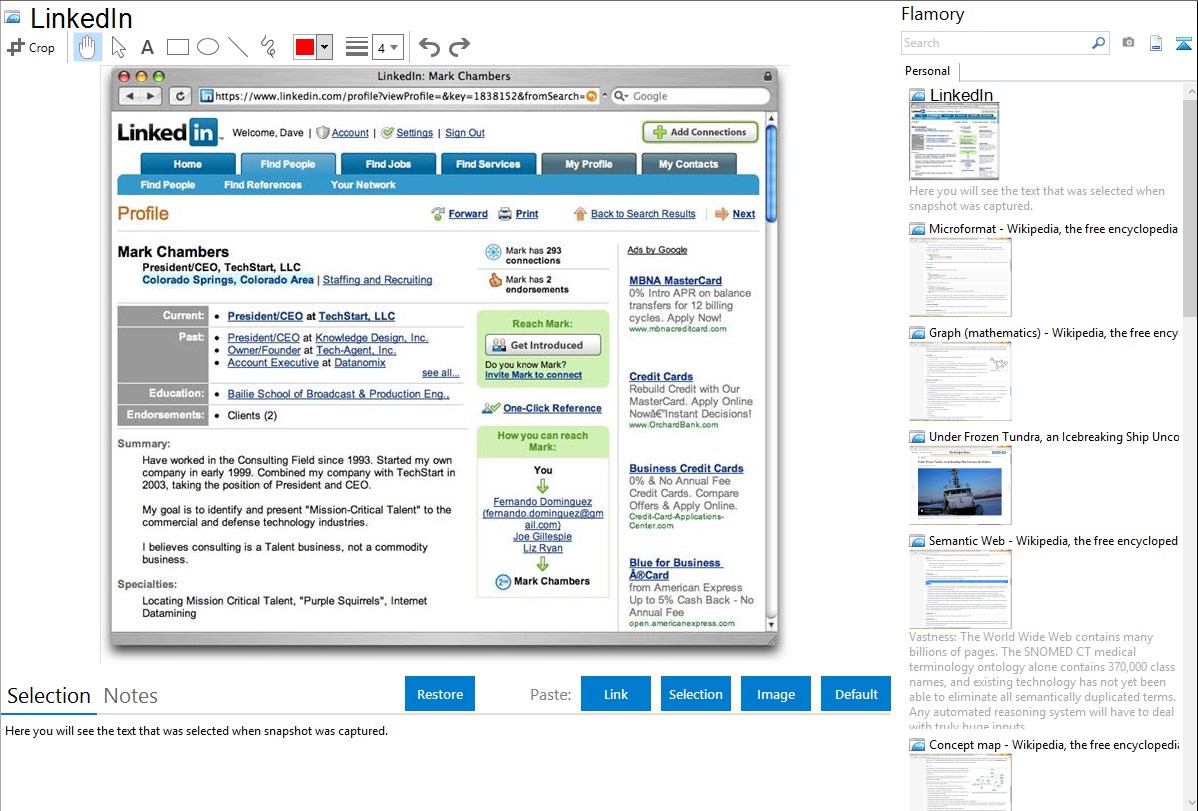Screen dimensions: 1198x811
Task: Click the magnifier search icon
Action: click(1099, 43)
